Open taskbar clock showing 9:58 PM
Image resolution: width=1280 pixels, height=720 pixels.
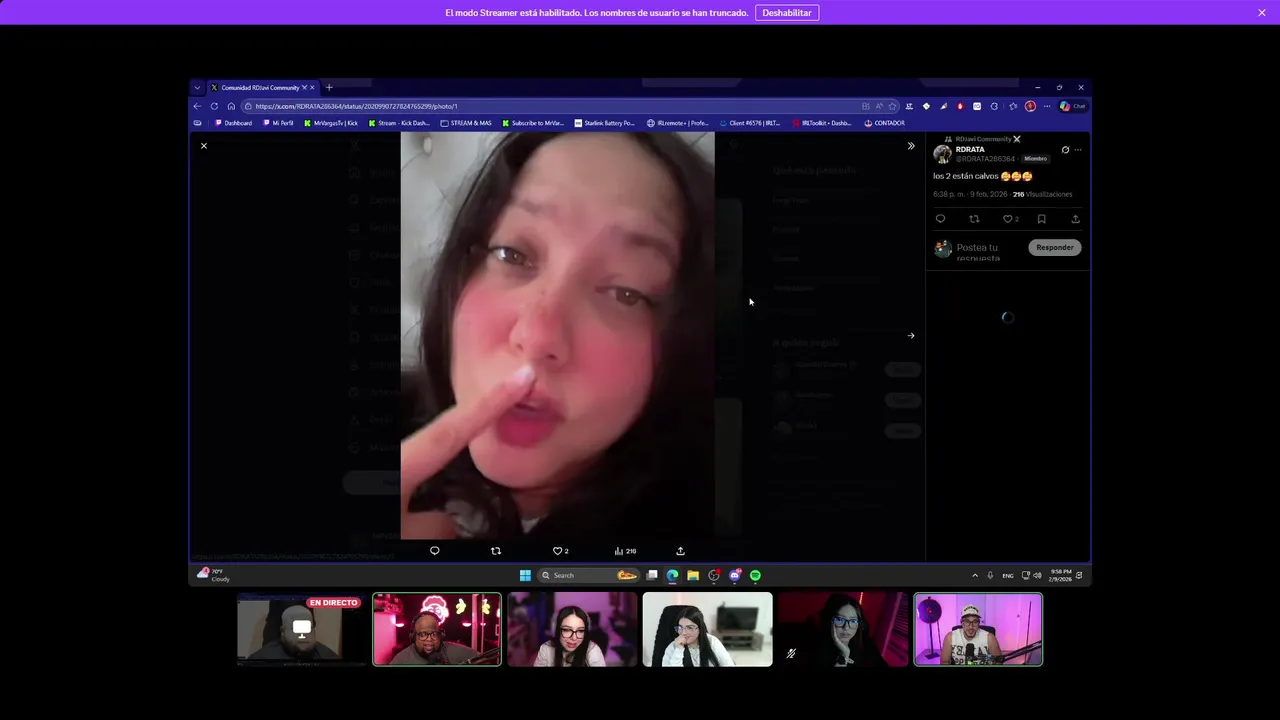1060,575
